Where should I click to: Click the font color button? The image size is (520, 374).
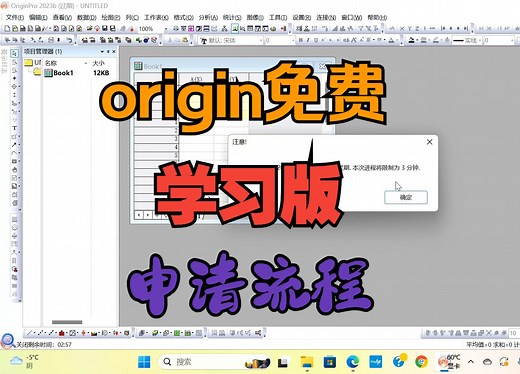tap(391, 40)
